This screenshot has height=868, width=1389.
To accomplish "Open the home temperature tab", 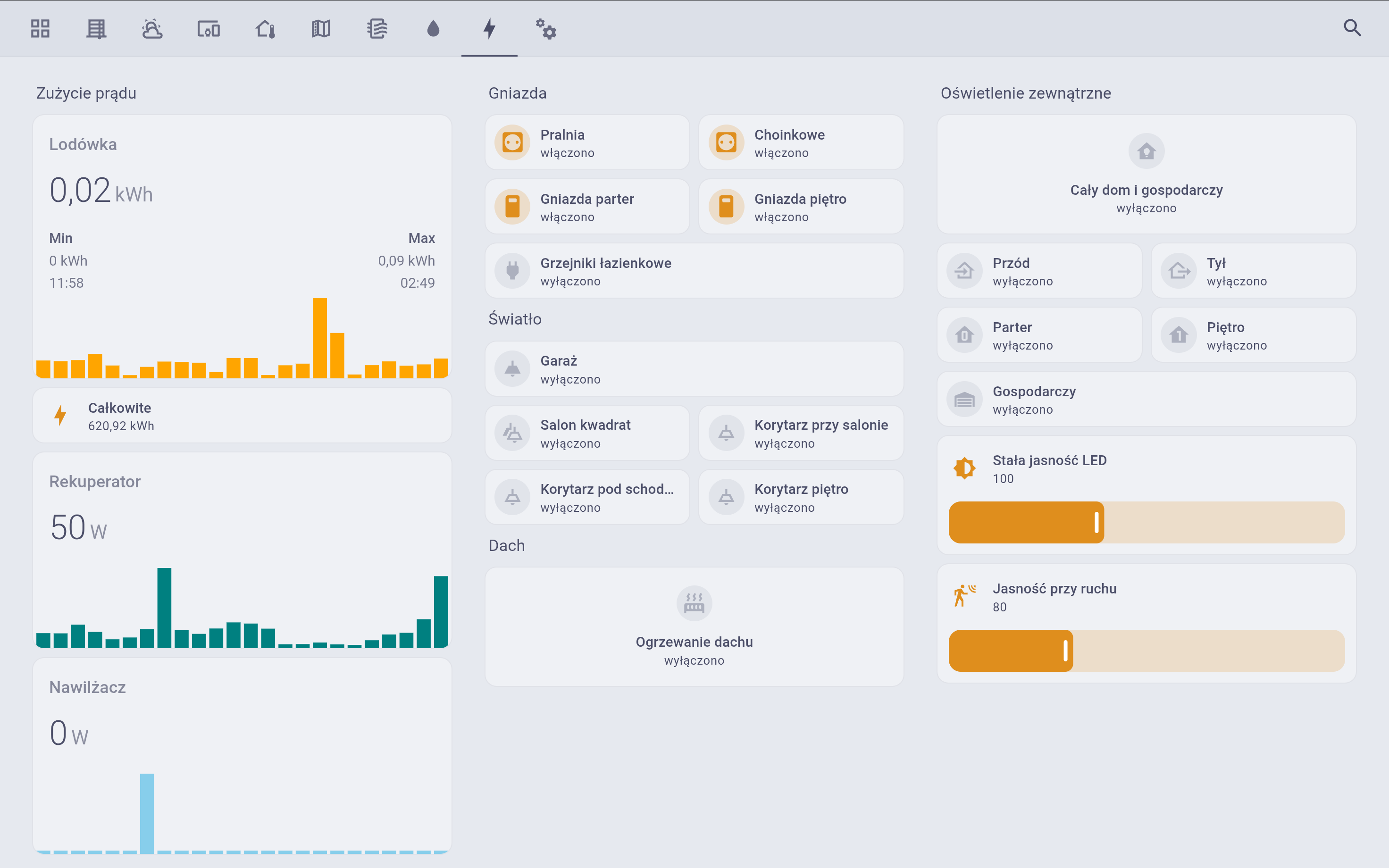I will coord(265,28).
